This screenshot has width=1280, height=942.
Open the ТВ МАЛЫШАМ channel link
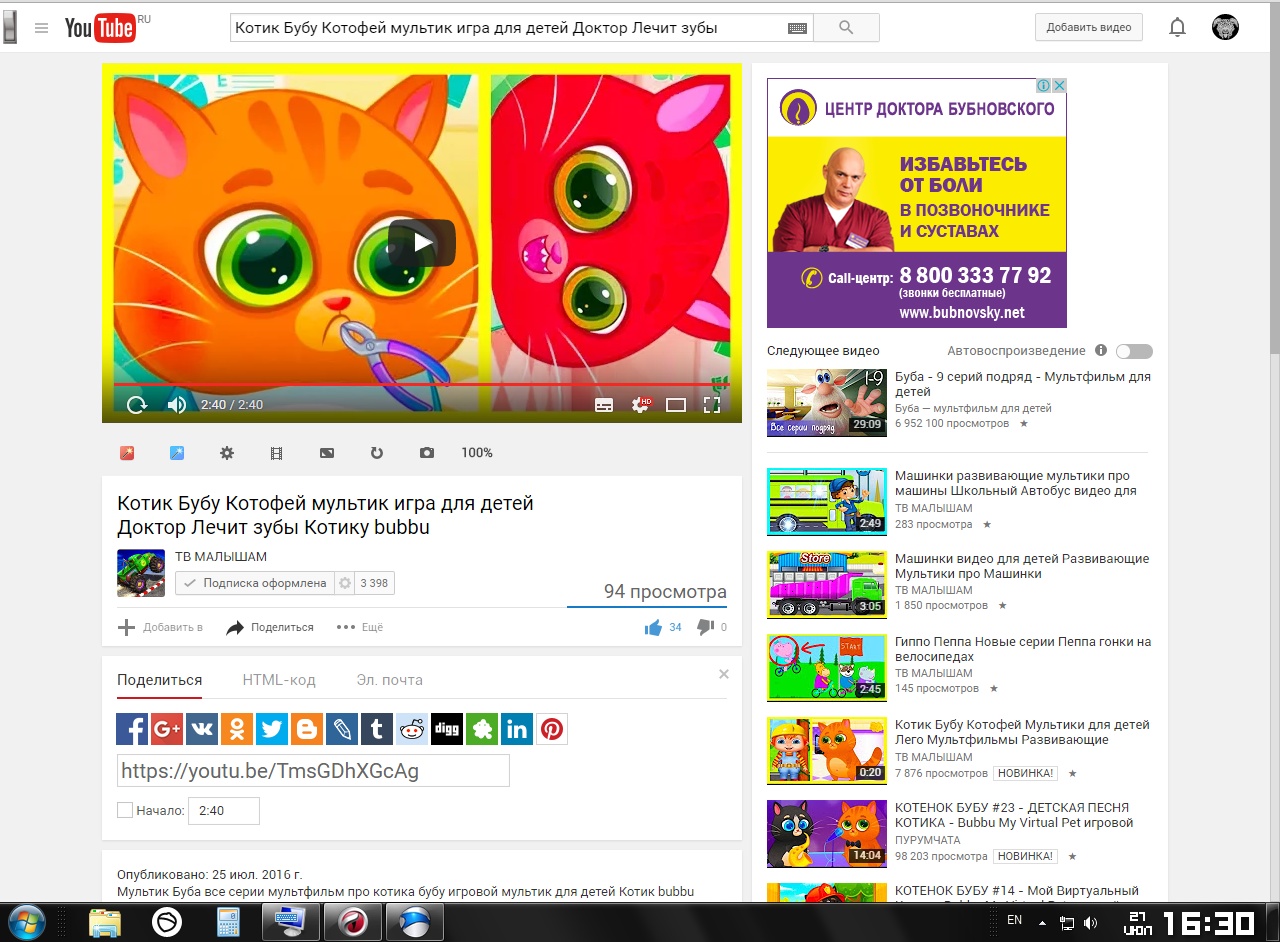click(x=221, y=557)
